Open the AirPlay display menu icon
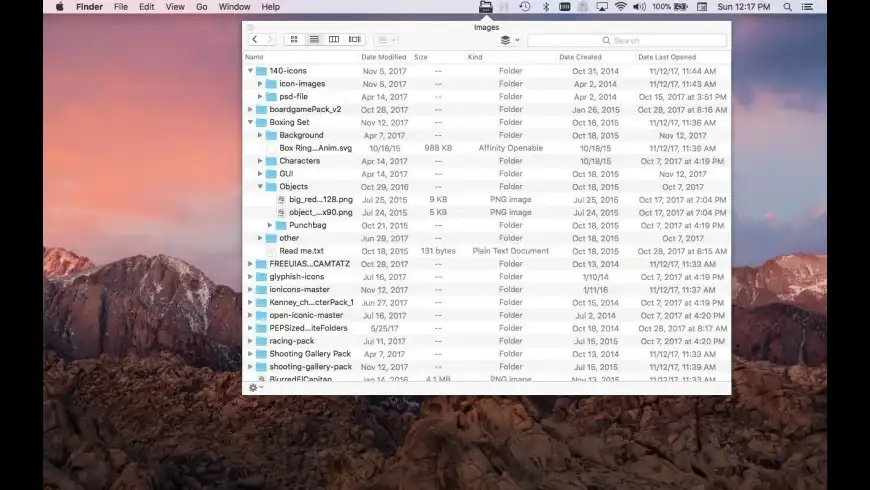 (x=601, y=7)
